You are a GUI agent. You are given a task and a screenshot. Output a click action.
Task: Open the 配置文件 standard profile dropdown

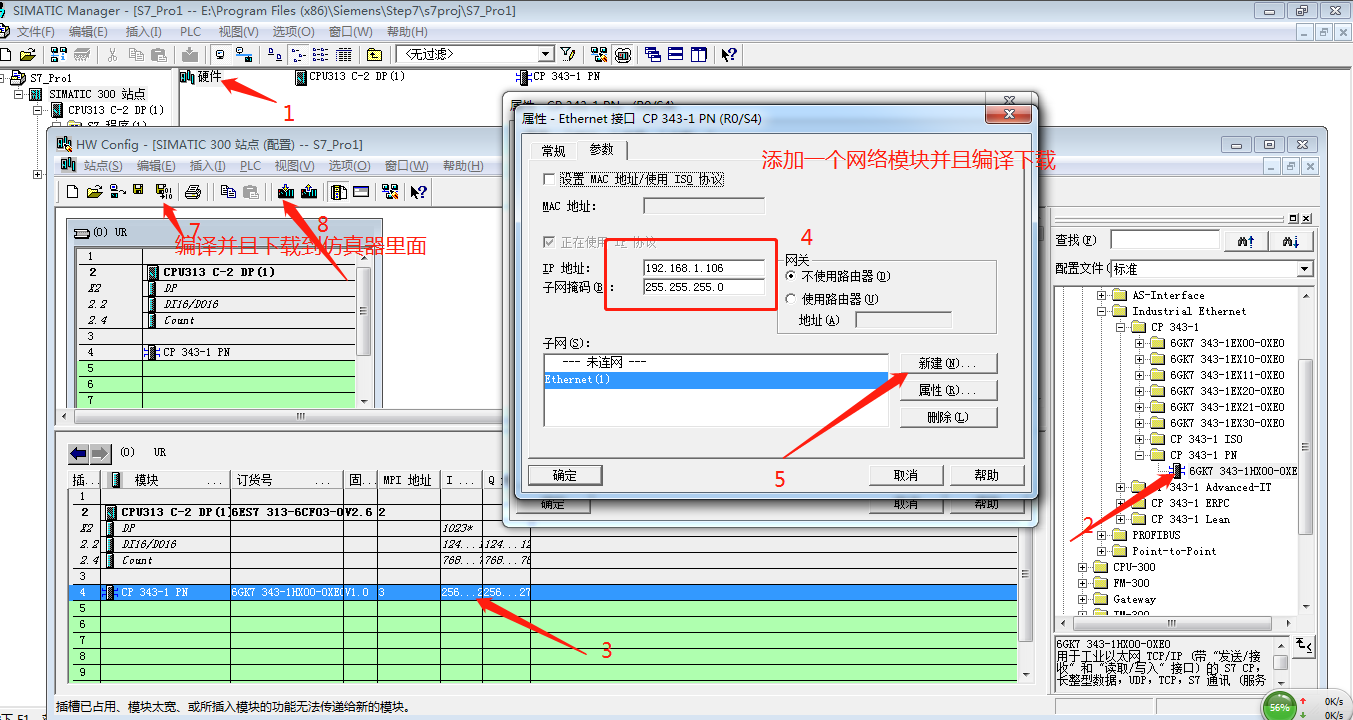pyautogui.click(x=1304, y=268)
